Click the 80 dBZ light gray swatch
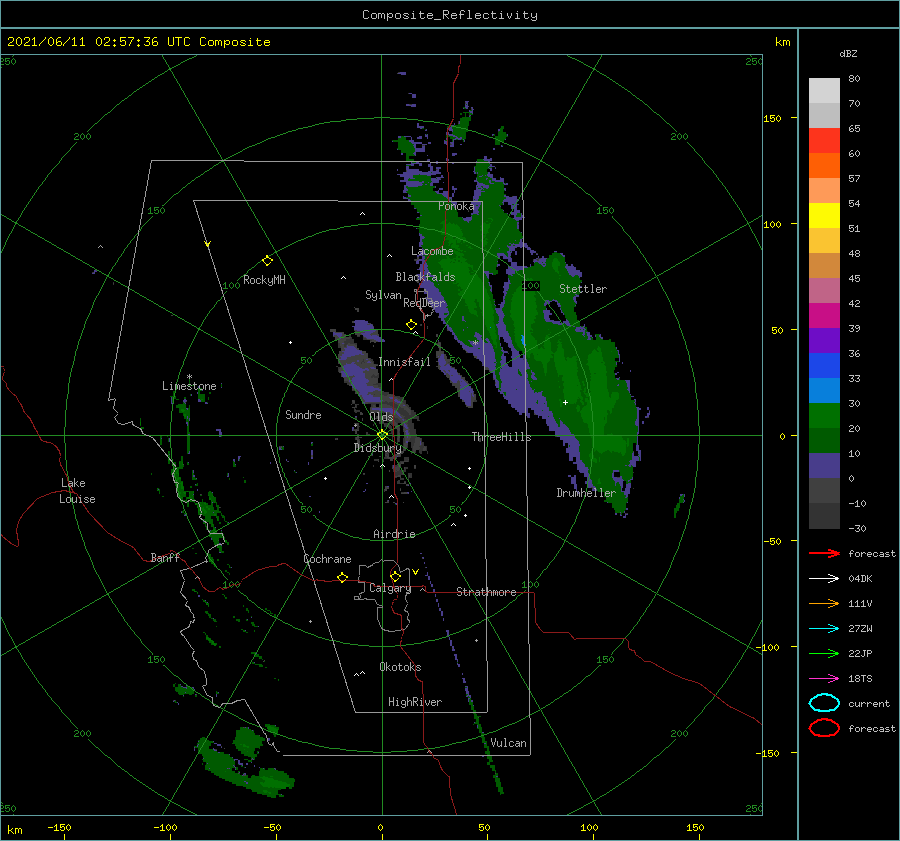 click(824, 91)
